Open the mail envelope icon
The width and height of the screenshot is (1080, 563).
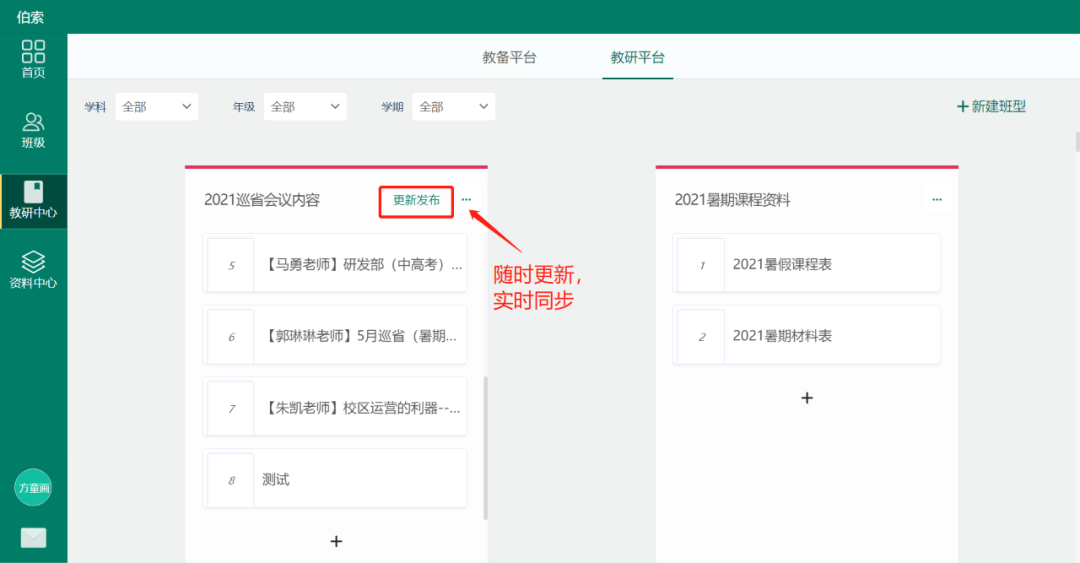click(33, 538)
